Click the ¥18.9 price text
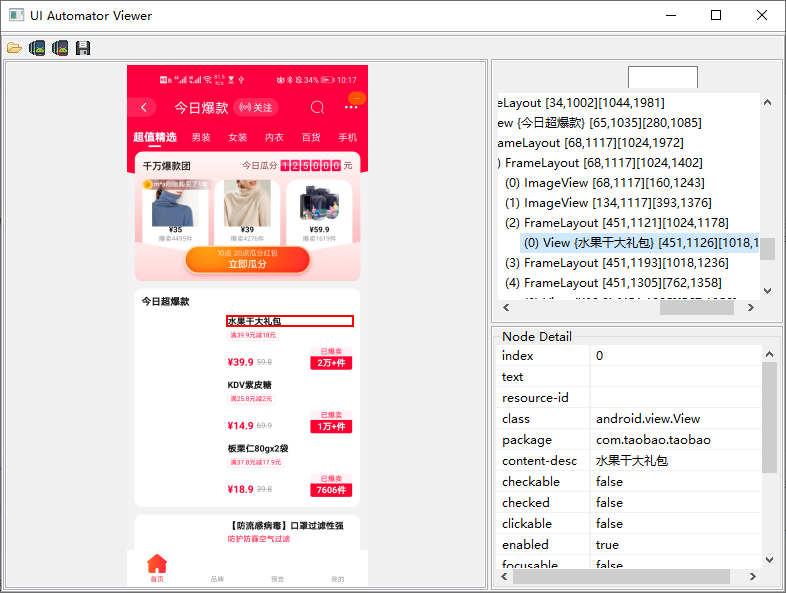Screen dimensions: 786x593 tap(241, 489)
